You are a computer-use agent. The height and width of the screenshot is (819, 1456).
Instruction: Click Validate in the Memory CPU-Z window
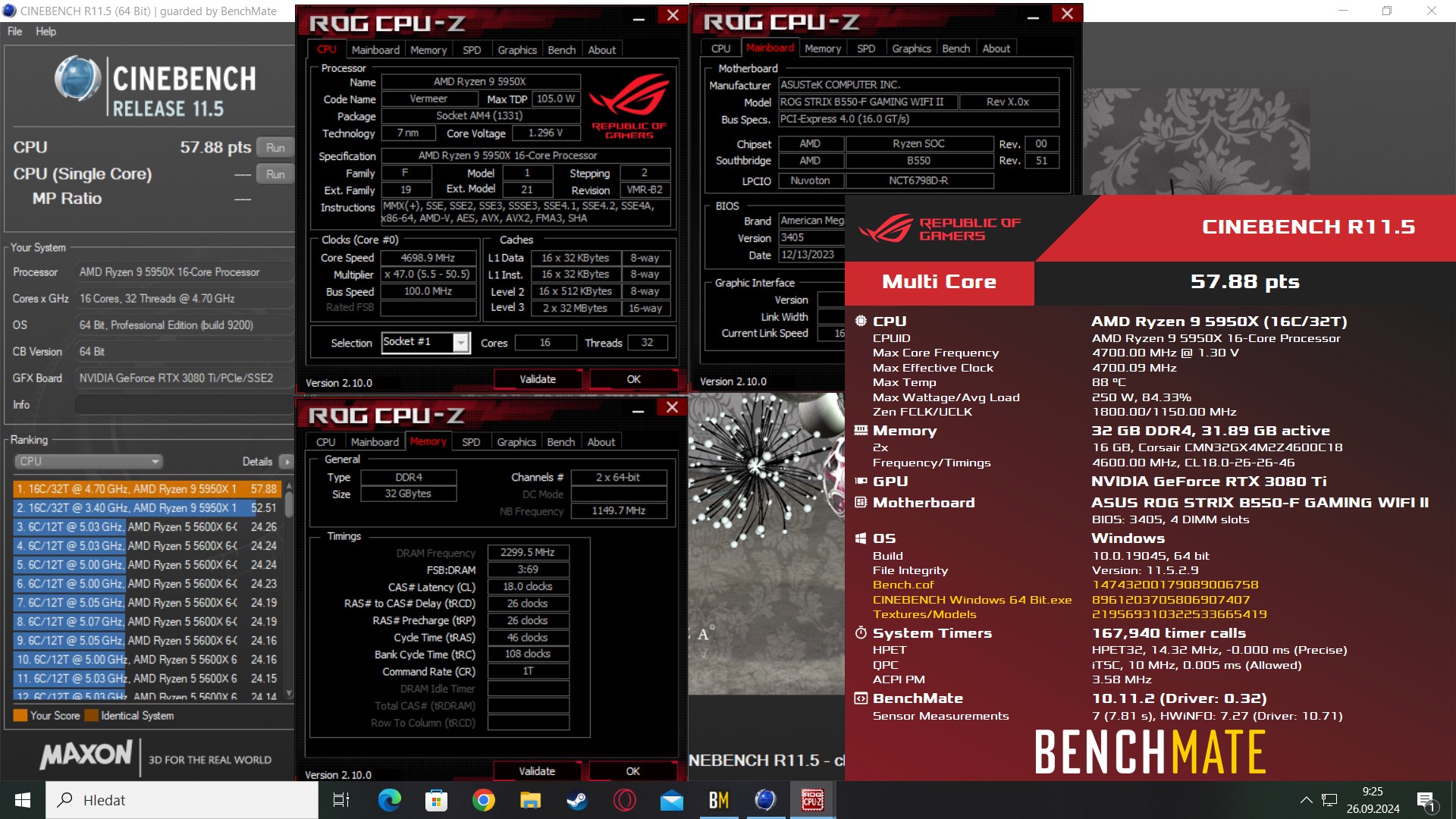click(537, 771)
